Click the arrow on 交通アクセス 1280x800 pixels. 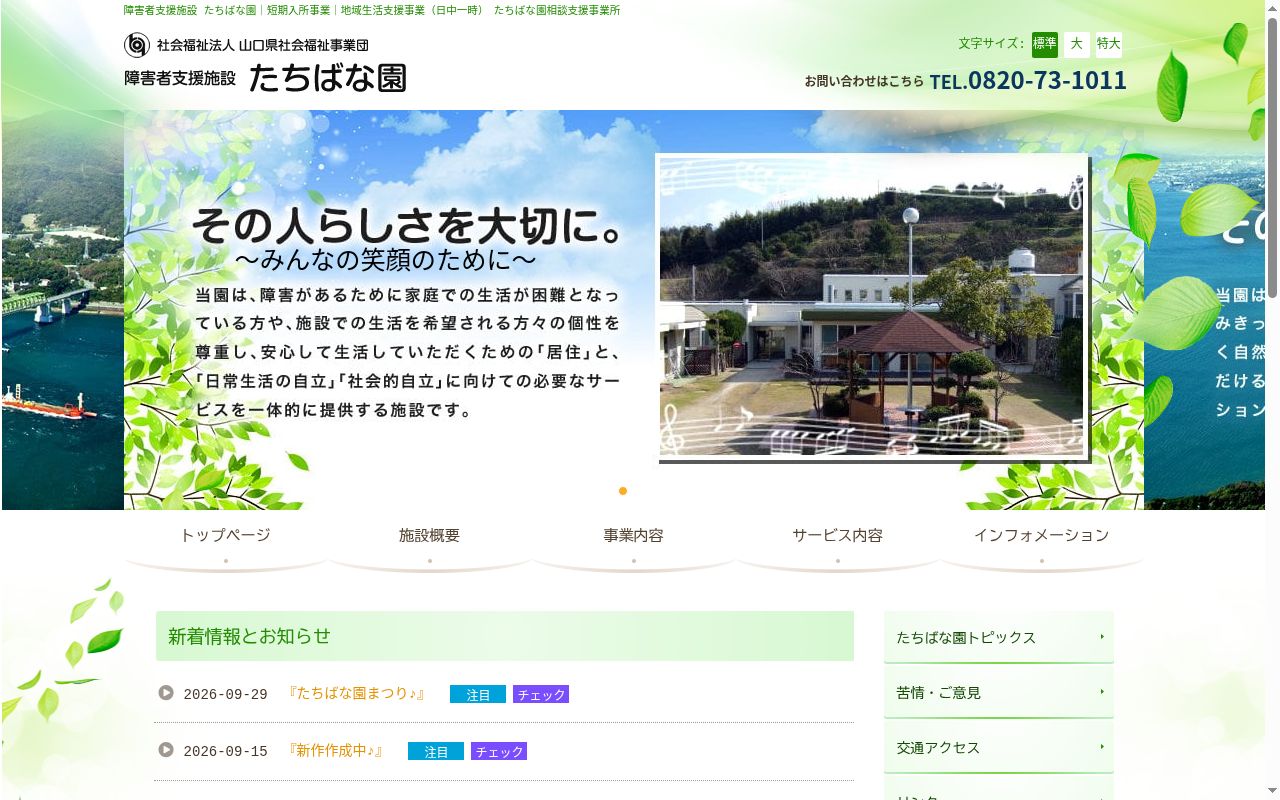pyautogui.click(x=1102, y=747)
